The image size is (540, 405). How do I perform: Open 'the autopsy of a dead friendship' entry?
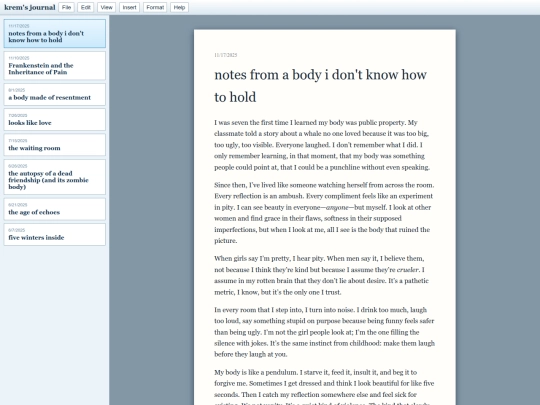[55, 177]
